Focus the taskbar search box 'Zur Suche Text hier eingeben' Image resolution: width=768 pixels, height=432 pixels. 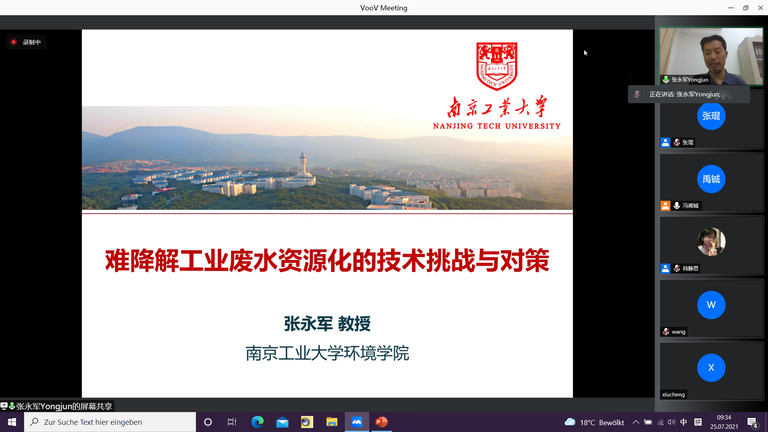click(x=110, y=422)
